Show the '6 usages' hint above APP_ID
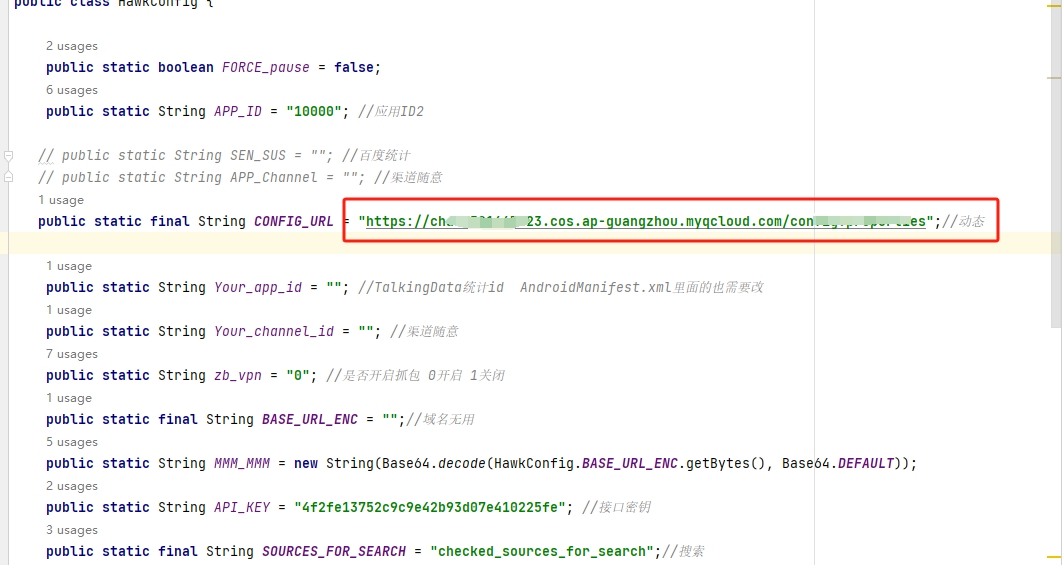 tap(72, 90)
